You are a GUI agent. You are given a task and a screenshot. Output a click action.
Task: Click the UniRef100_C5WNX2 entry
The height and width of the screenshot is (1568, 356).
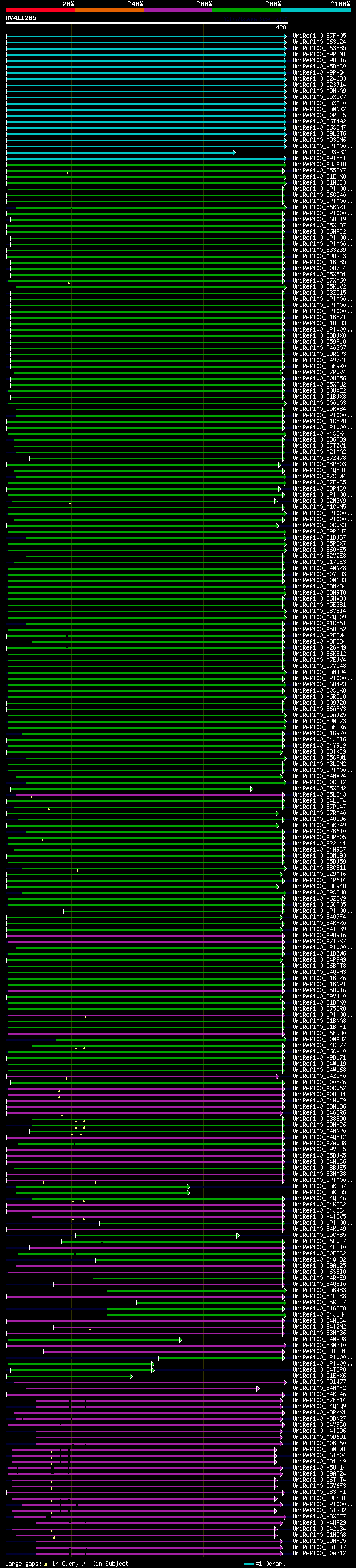pyautogui.click(x=319, y=110)
